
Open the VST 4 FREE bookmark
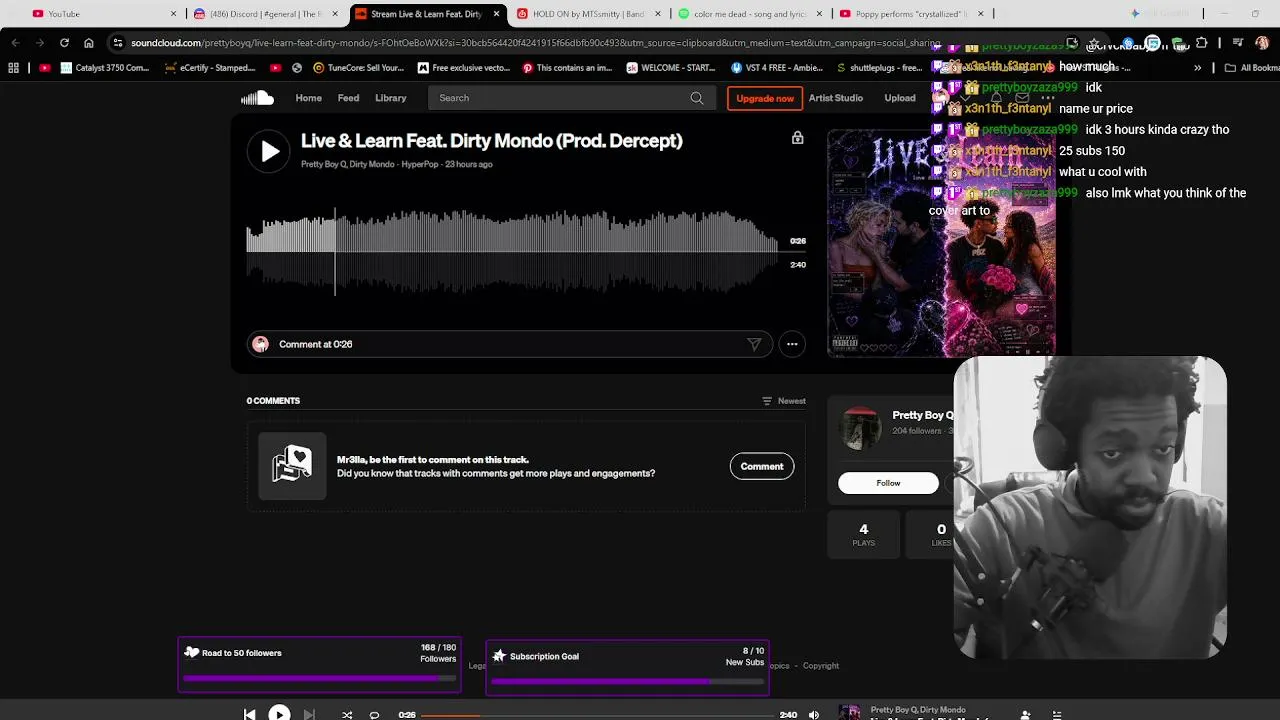click(x=776, y=68)
